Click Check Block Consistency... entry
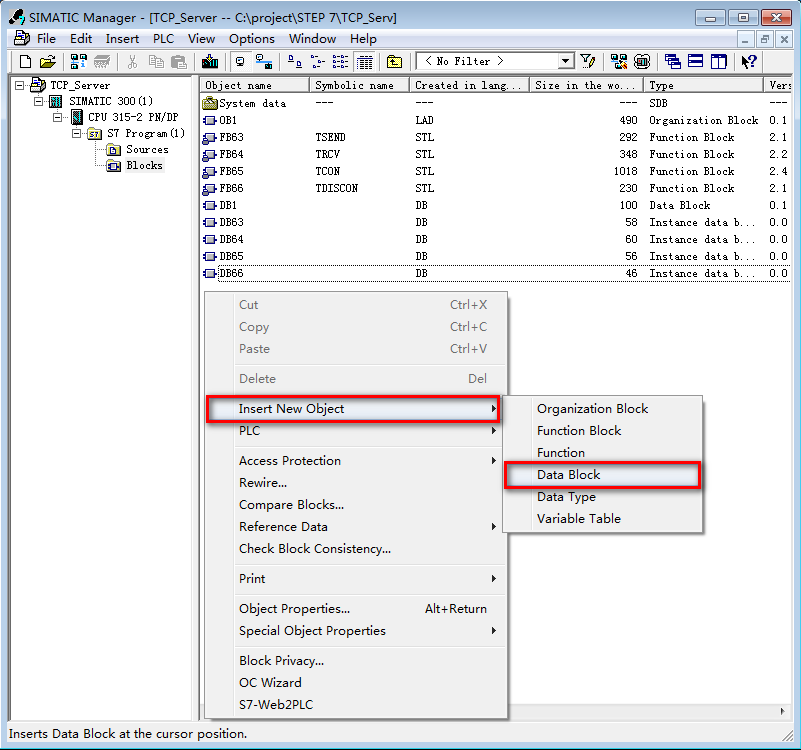801x750 pixels. (356, 549)
